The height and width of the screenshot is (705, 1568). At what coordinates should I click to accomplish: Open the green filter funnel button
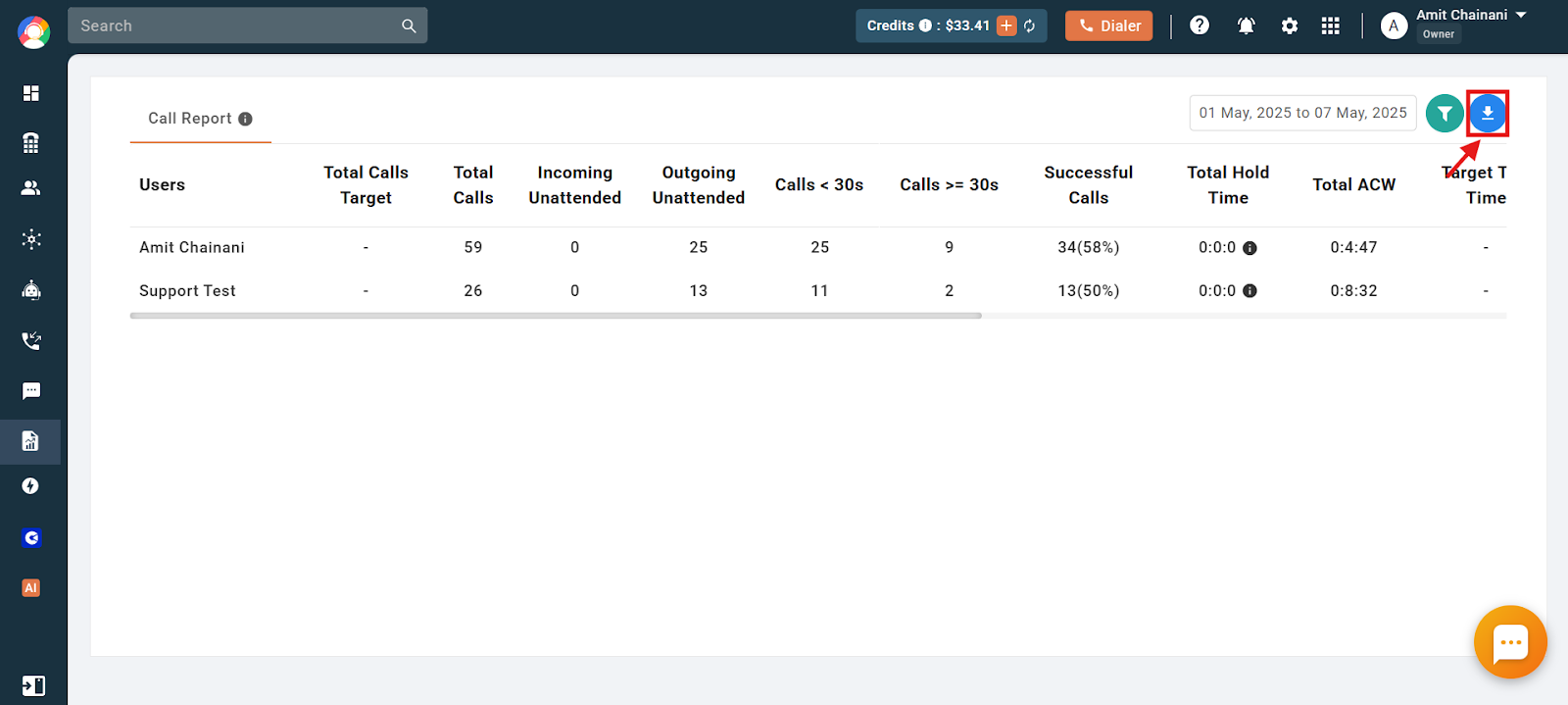pyautogui.click(x=1445, y=114)
